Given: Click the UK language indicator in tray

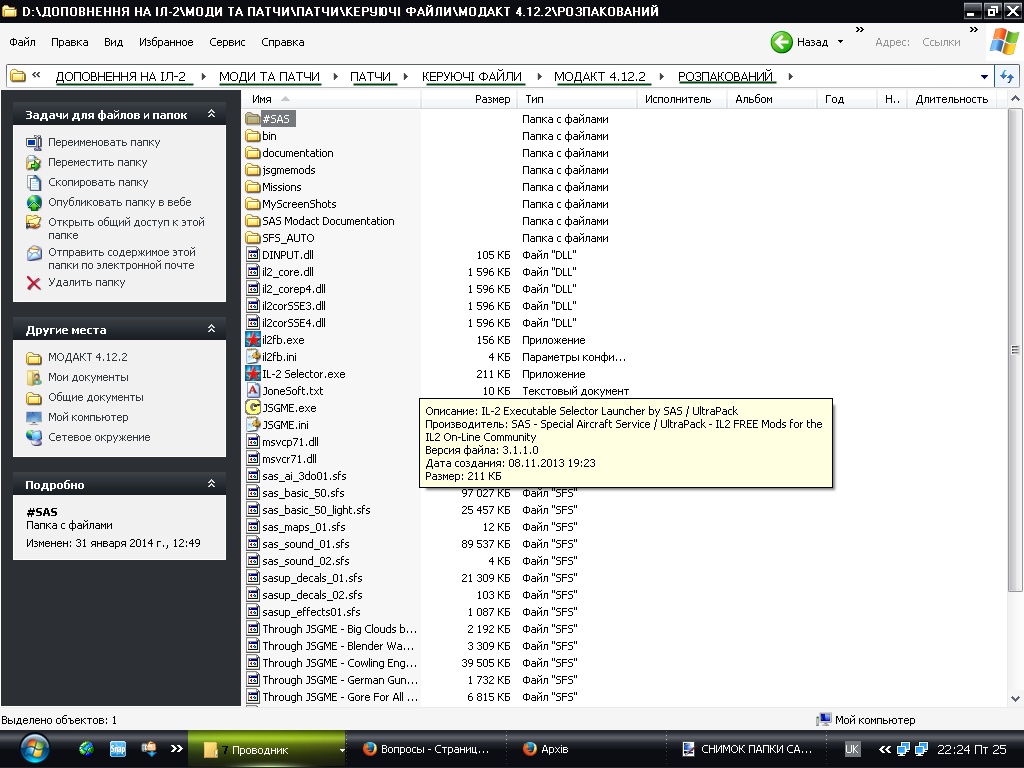Looking at the screenshot, I should point(852,749).
